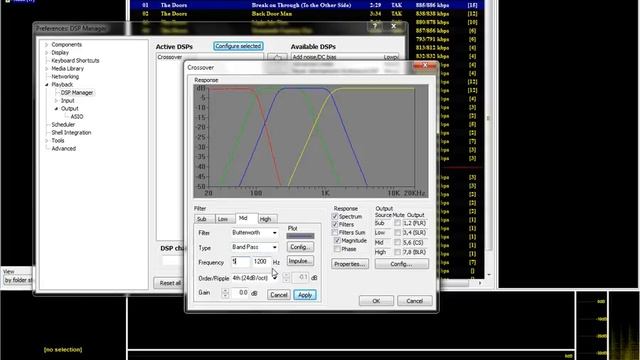640x360 pixels.
Task: Switch to the Sub filter tab
Action: click(x=204, y=219)
